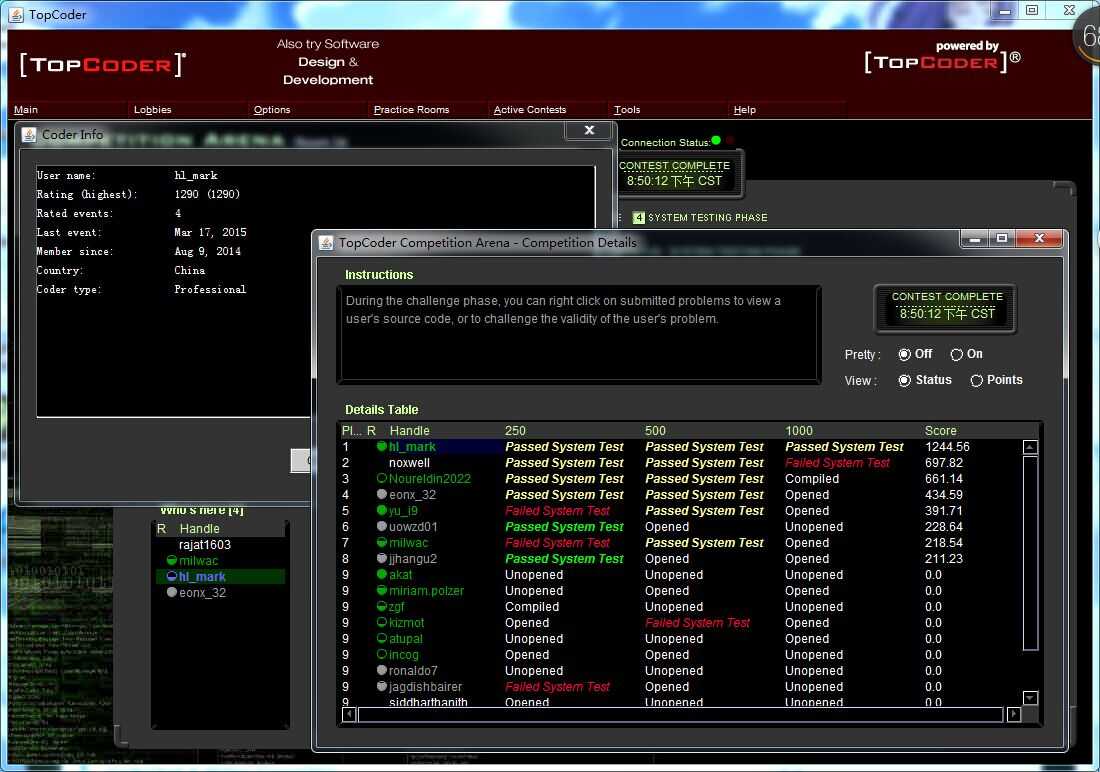The height and width of the screenshot is (772, 1100).
Task: Select rajat1603 in Who's here list
Action: coord(204,545)
